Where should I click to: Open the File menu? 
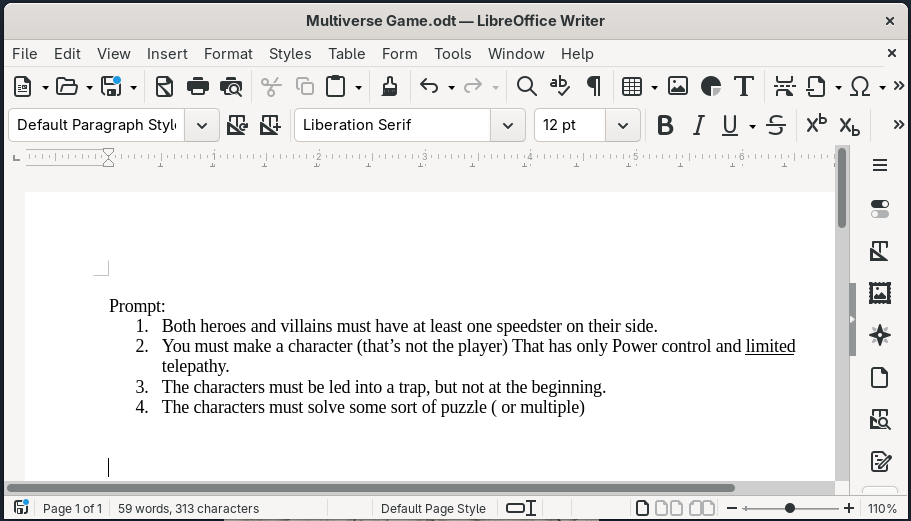coord(25,54)
